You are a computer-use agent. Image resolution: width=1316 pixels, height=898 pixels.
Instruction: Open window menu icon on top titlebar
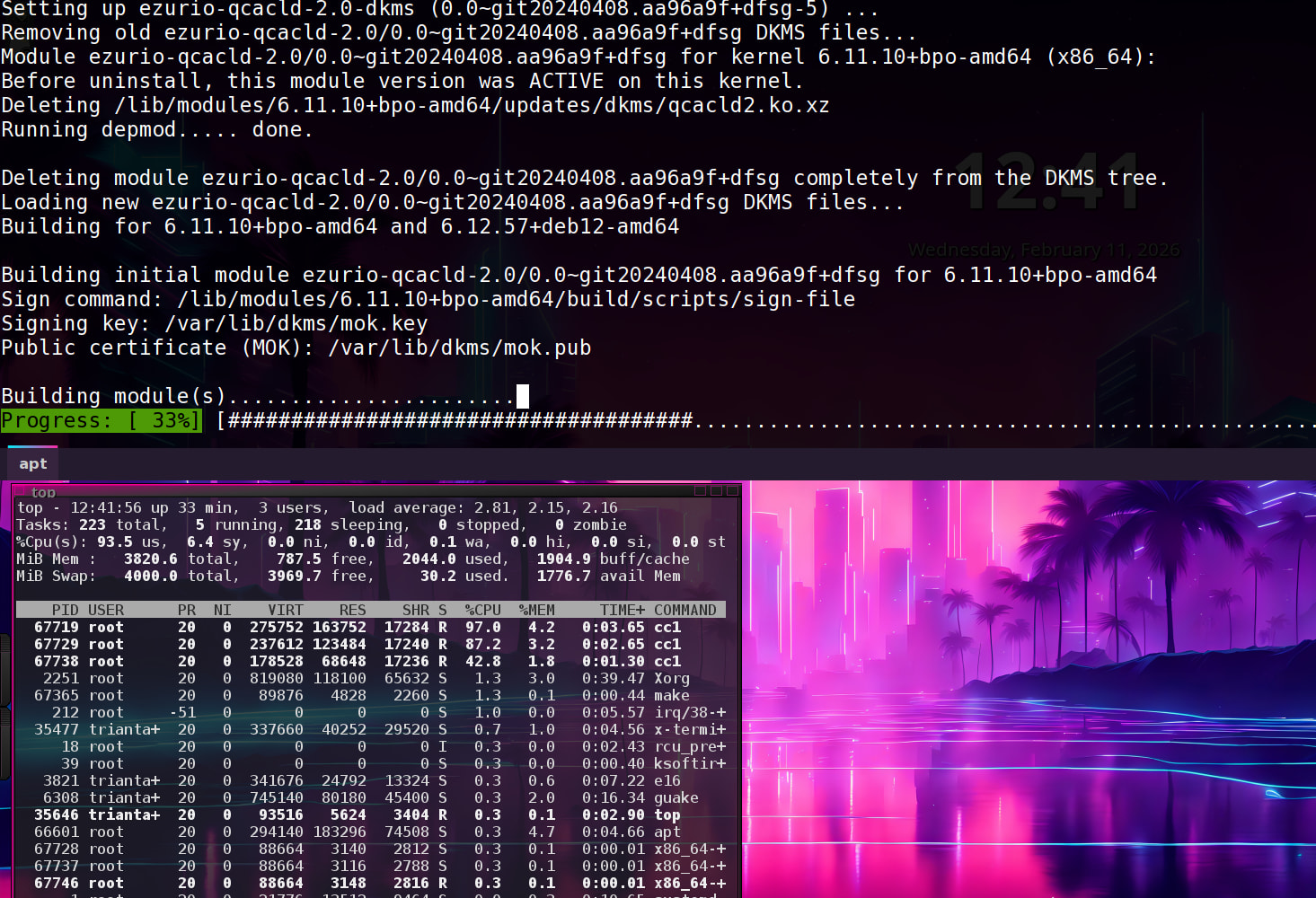pyautogui.click(x=20, y=491)
